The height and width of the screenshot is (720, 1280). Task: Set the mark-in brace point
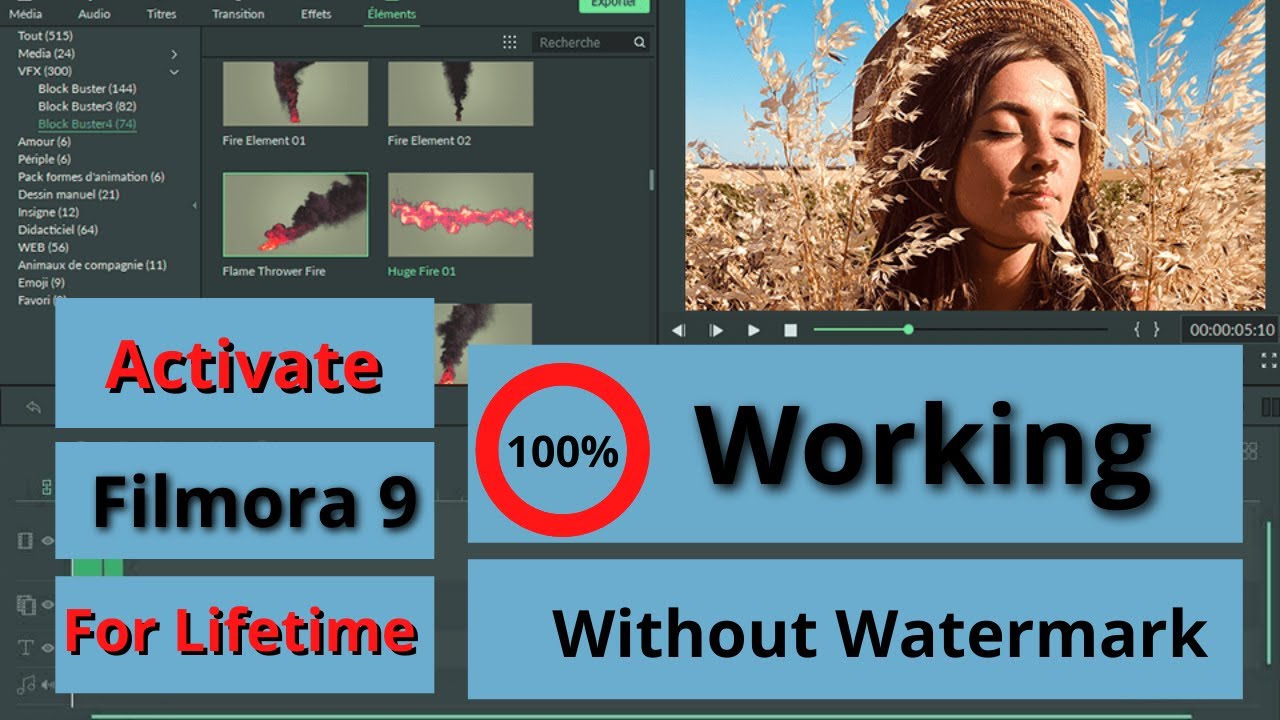[1138, 329]
